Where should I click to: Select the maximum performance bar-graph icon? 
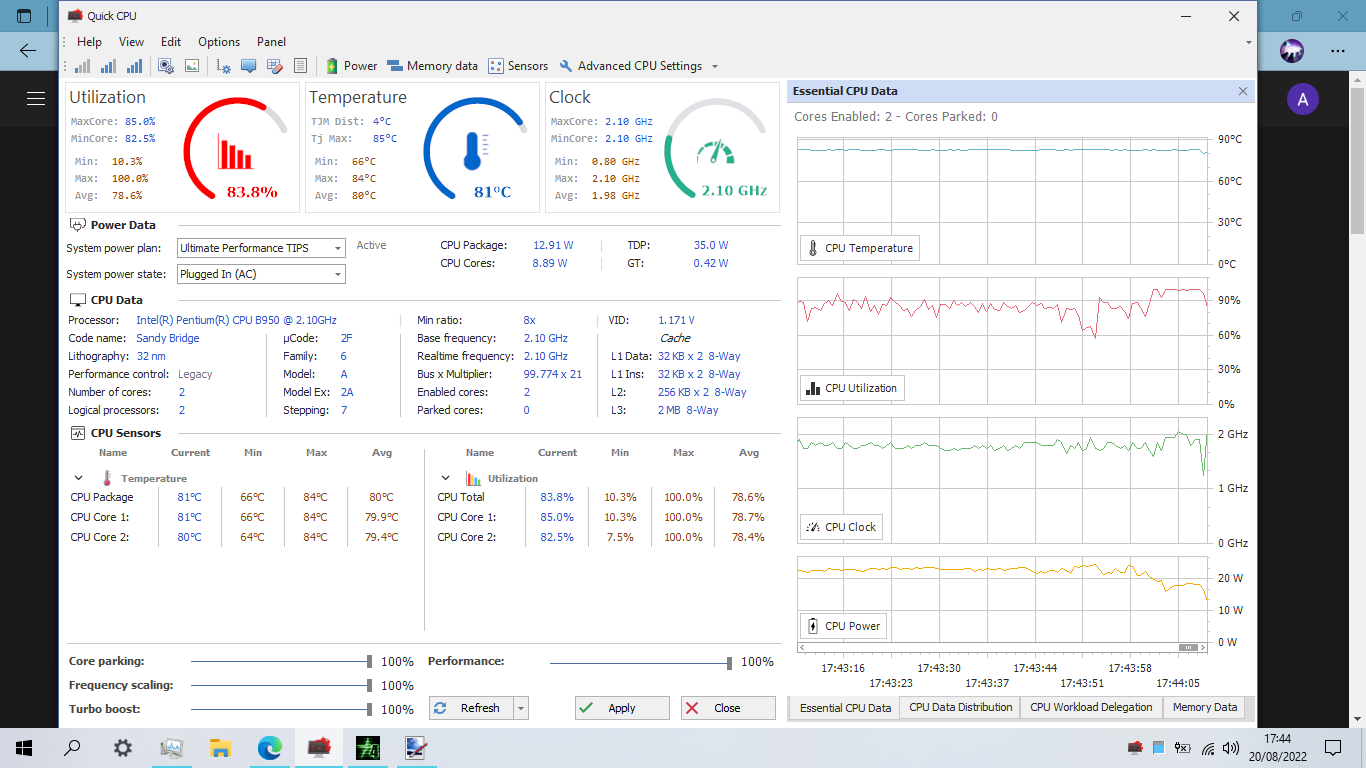[x=134, y=66]
